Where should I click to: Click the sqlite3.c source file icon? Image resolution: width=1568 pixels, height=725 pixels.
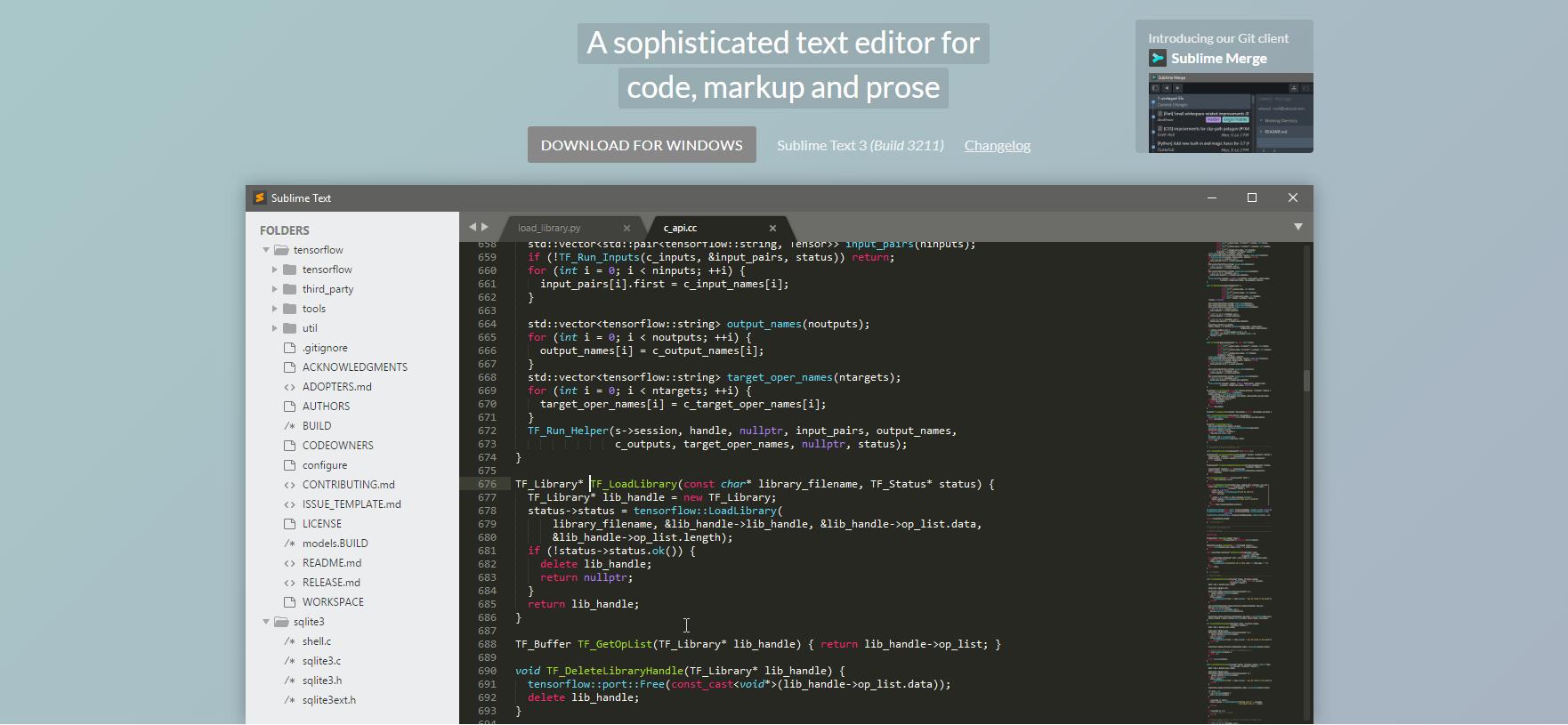tap(289, 661)
